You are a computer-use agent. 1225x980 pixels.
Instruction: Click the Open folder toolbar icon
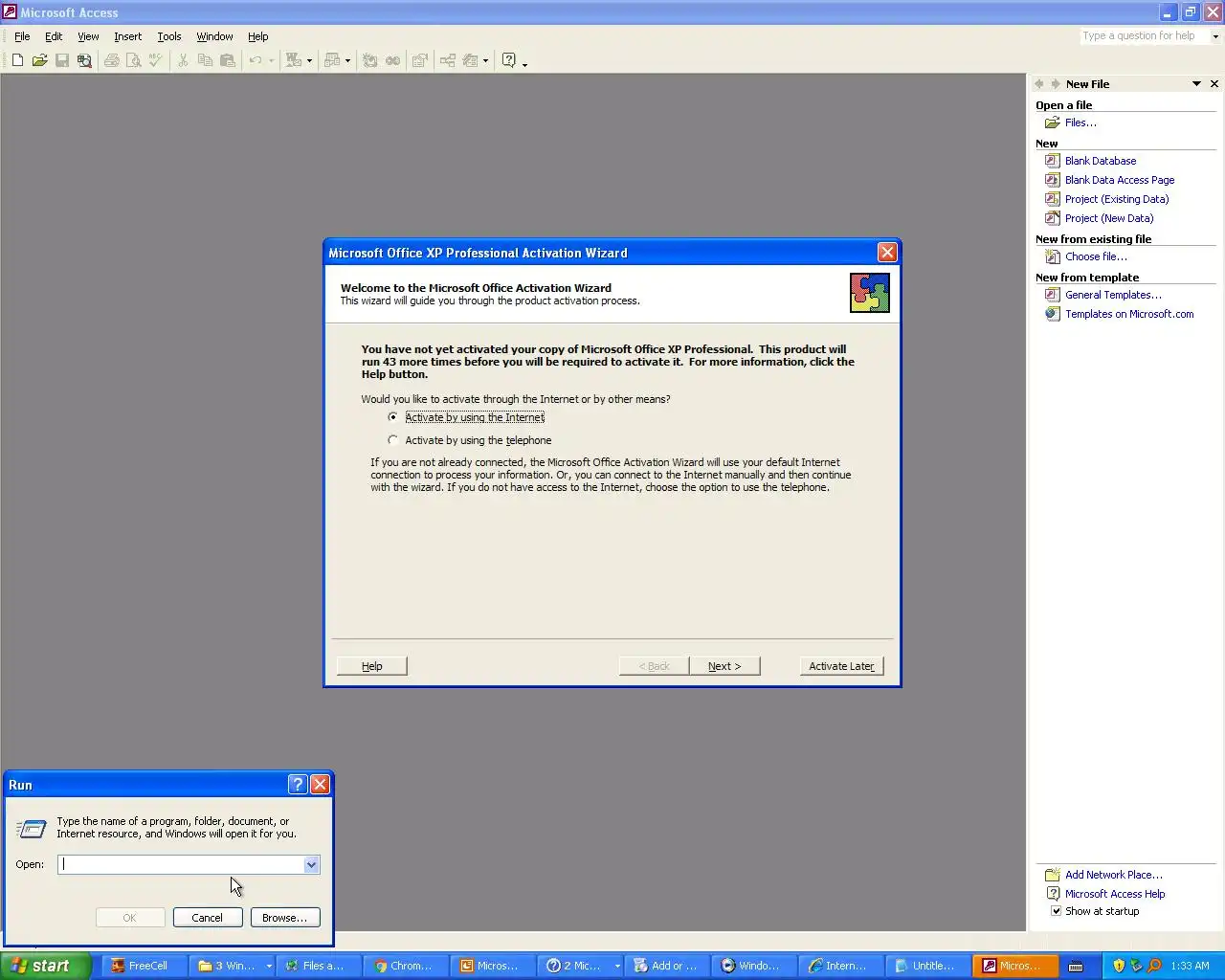click(39, 60)
